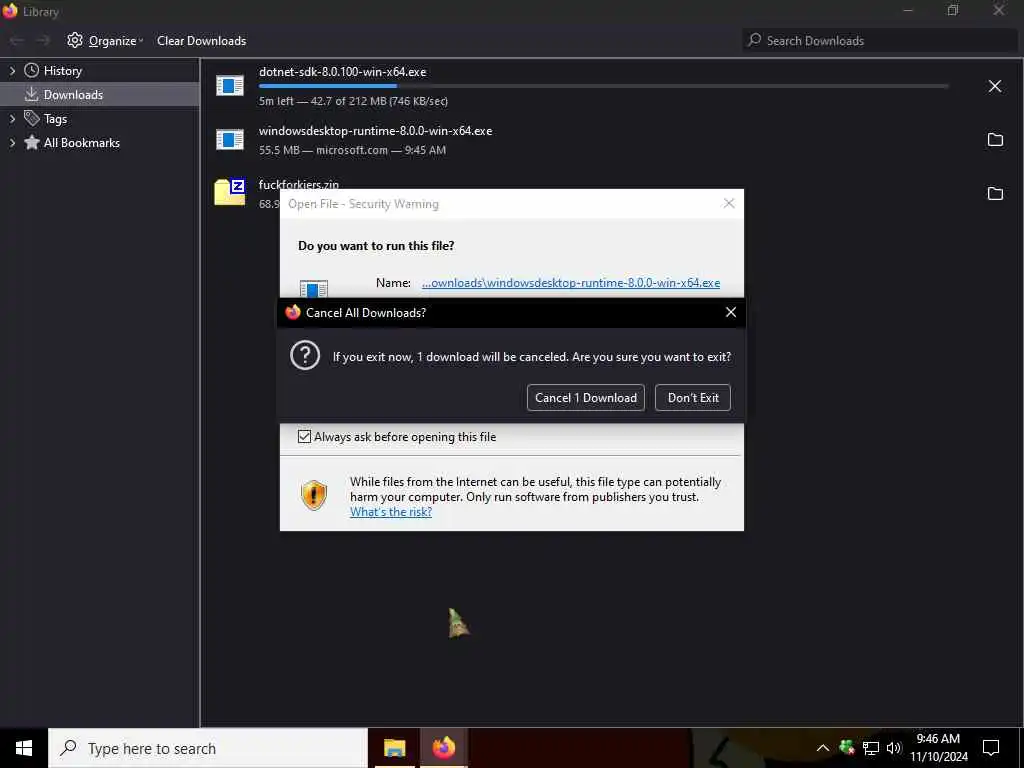Open the Windows Start menu
The width and height of the screenshot is (1024, 768).
(24, 748)
